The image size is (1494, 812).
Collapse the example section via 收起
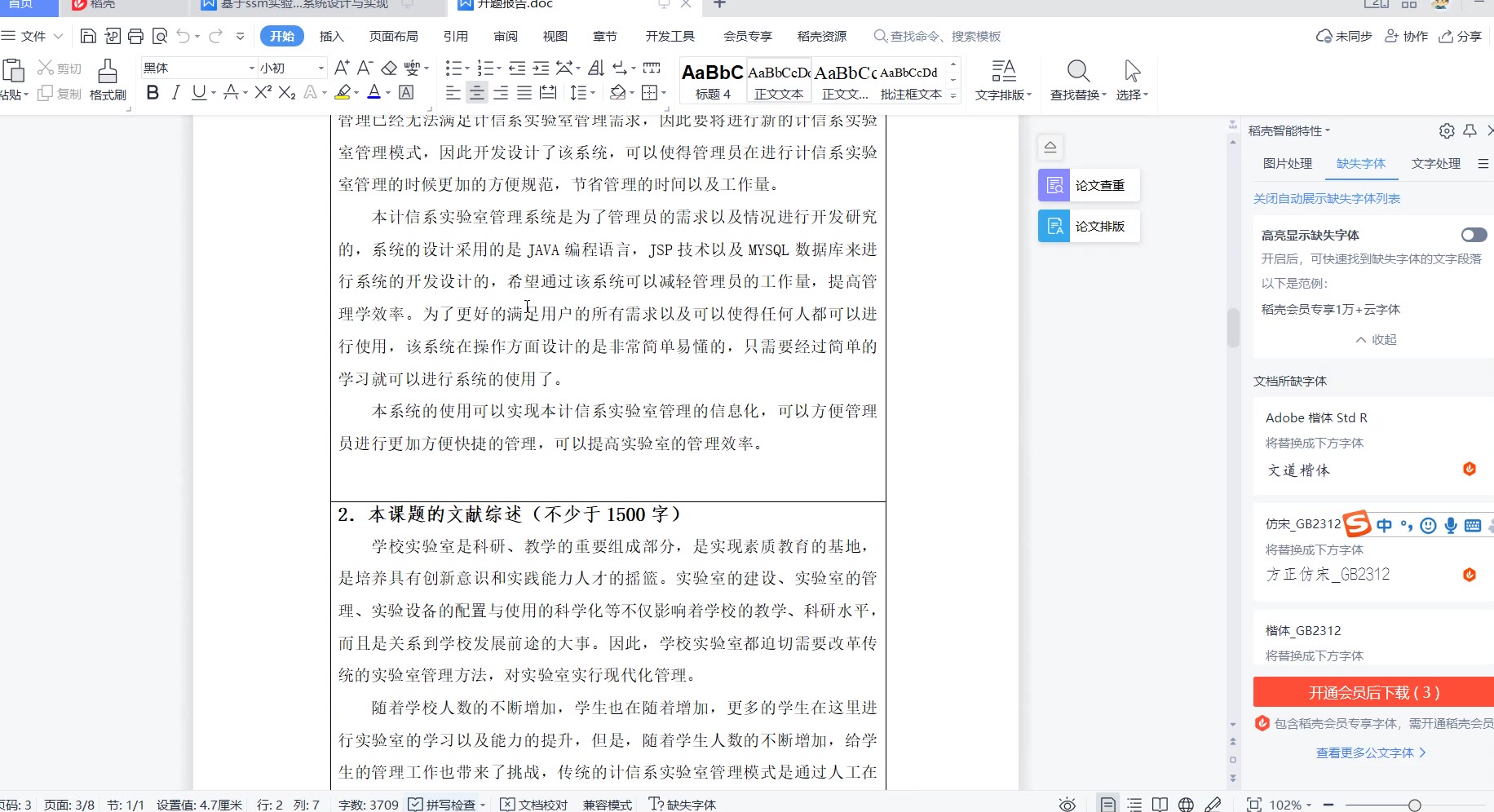coord(1376,339)
